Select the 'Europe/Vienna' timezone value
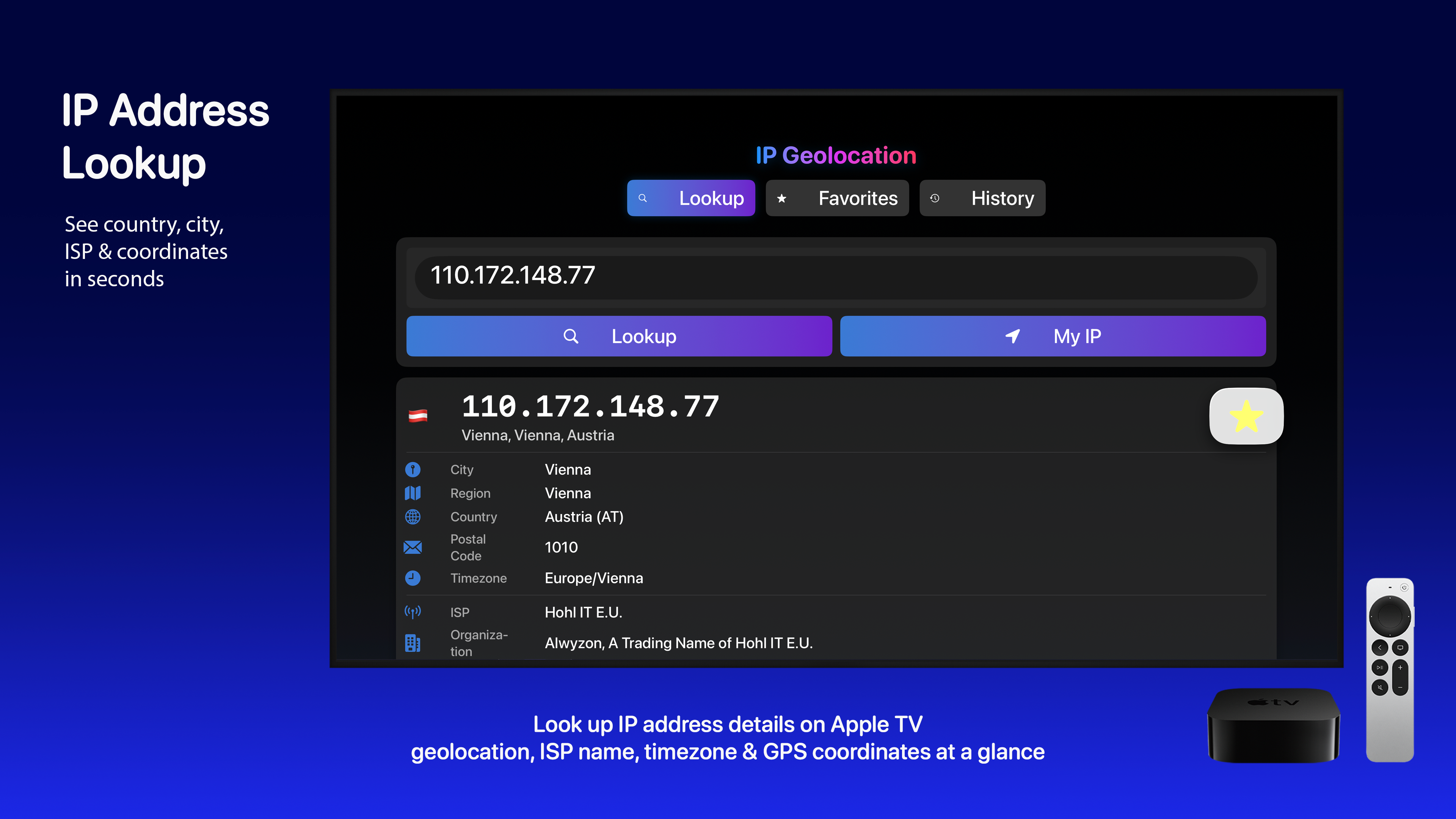 point(593,577)
